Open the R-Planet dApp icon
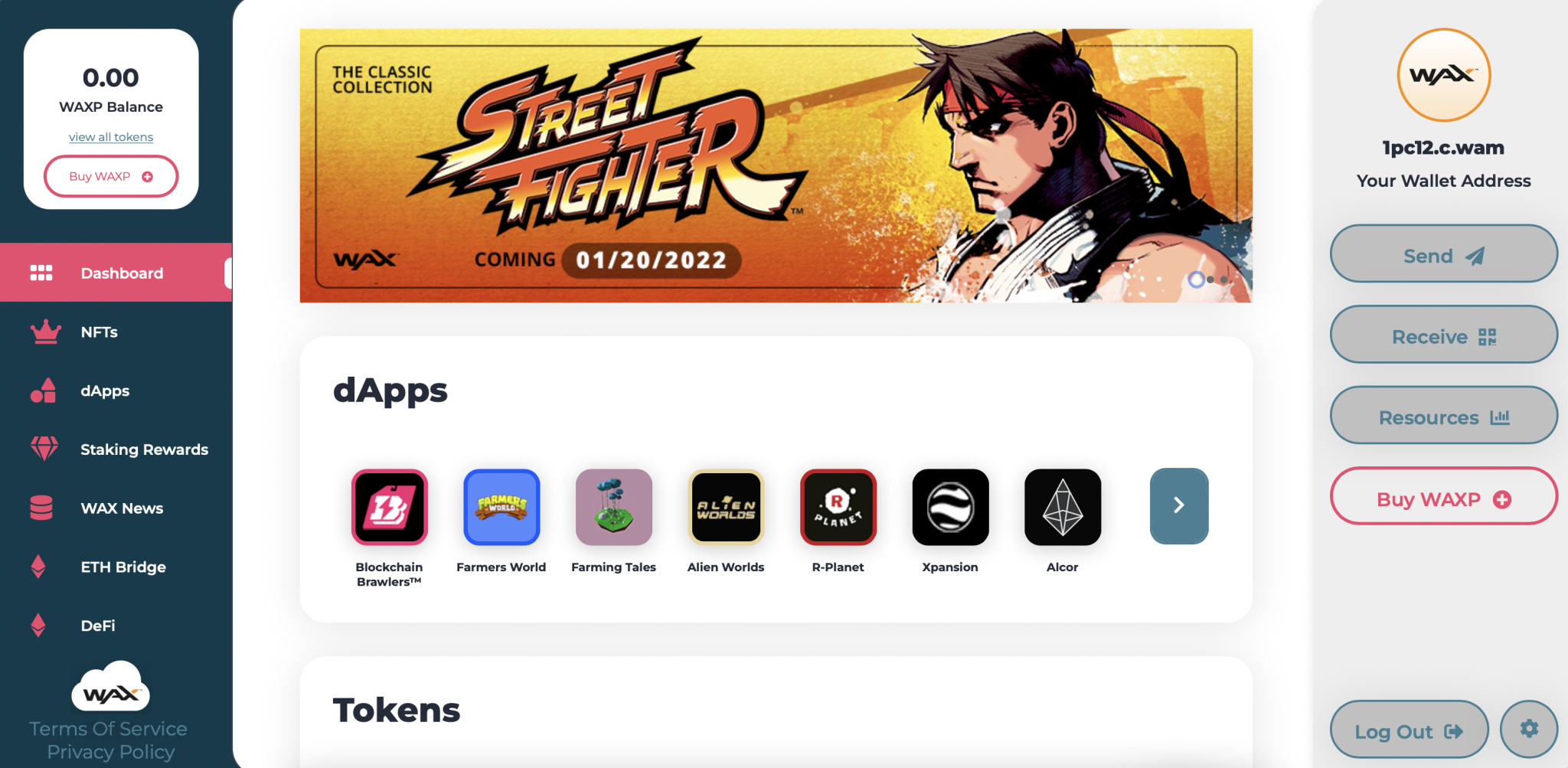The image size is (1568, 768). point(838,507)
